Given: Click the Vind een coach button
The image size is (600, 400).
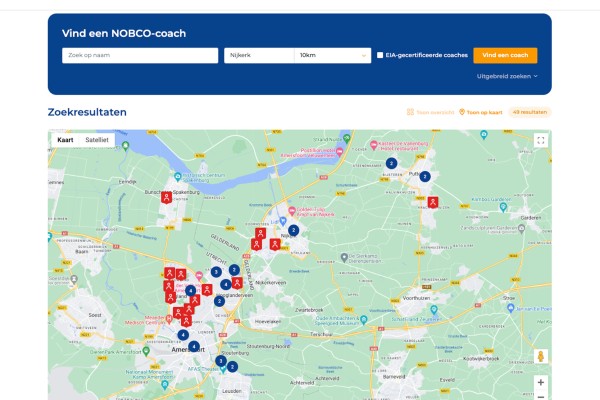Looking at the screenshot, I should tap(505, 56).
